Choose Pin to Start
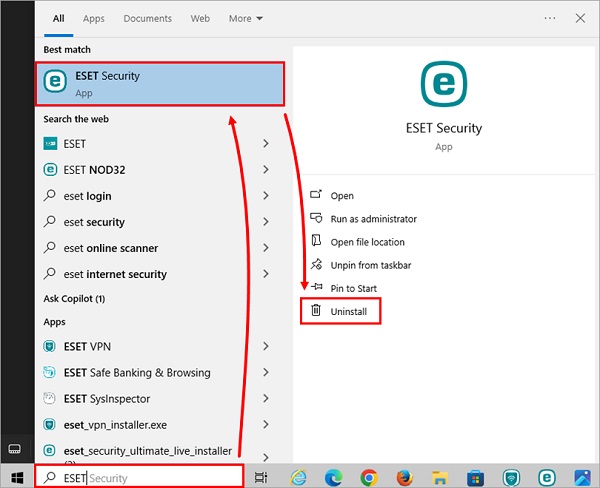The width and height of the screenshot is (600, 488). (x=354, y=288)
